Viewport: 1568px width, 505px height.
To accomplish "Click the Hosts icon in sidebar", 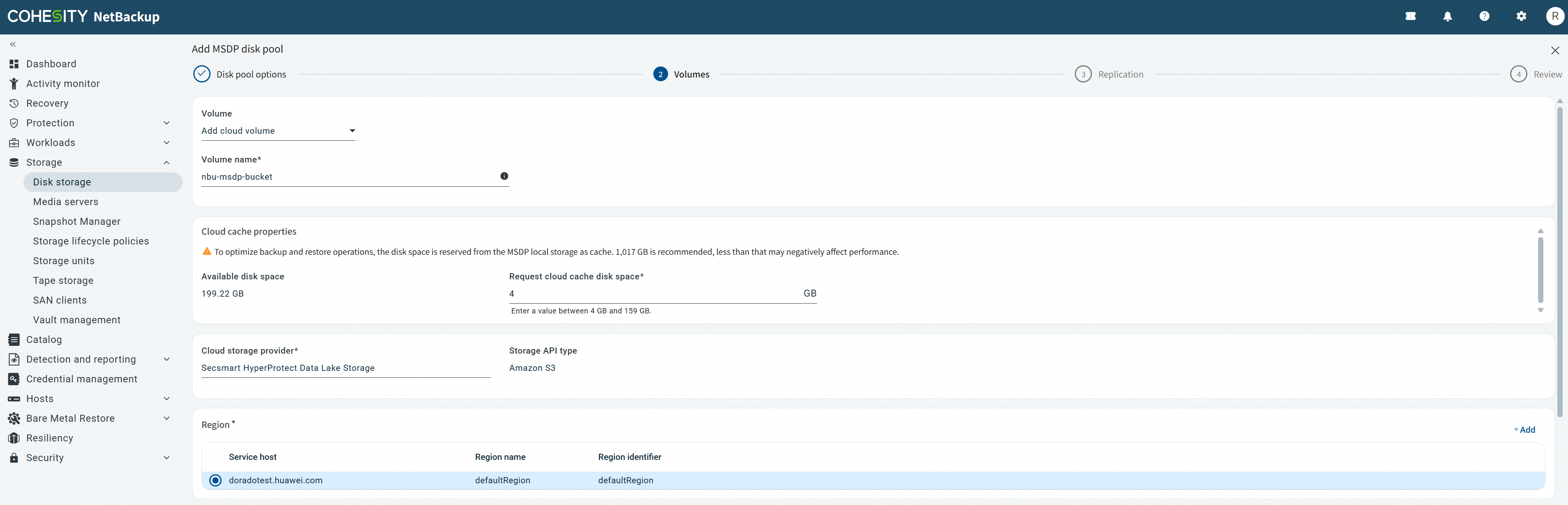I will click(14, 398).
